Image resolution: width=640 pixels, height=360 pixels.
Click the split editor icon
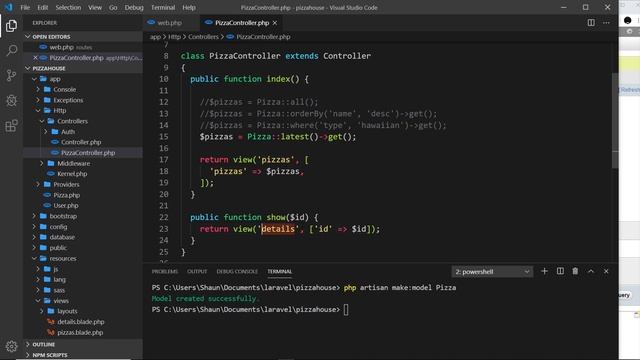pos(591,23)
